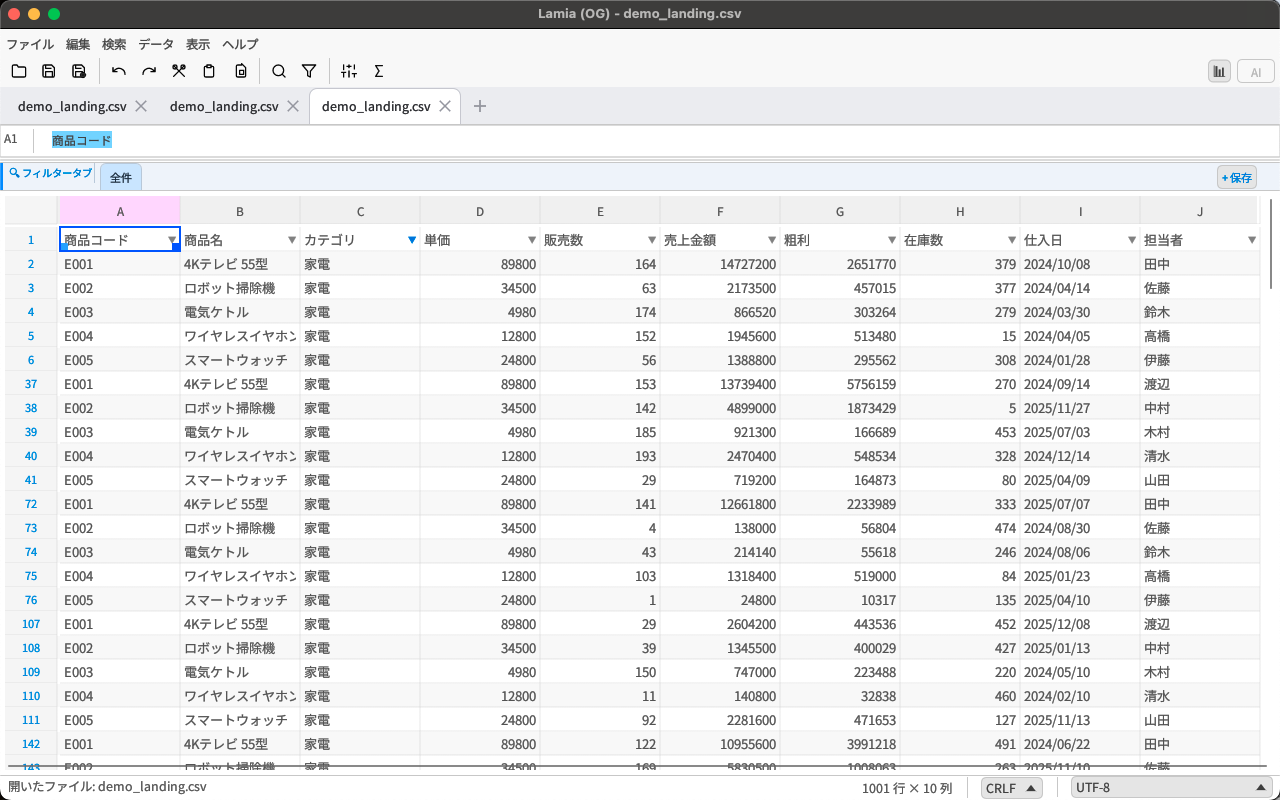Toggle the bar chart panel button
Viewport: 1280px width, 800px height.
tap(1219, 71)
